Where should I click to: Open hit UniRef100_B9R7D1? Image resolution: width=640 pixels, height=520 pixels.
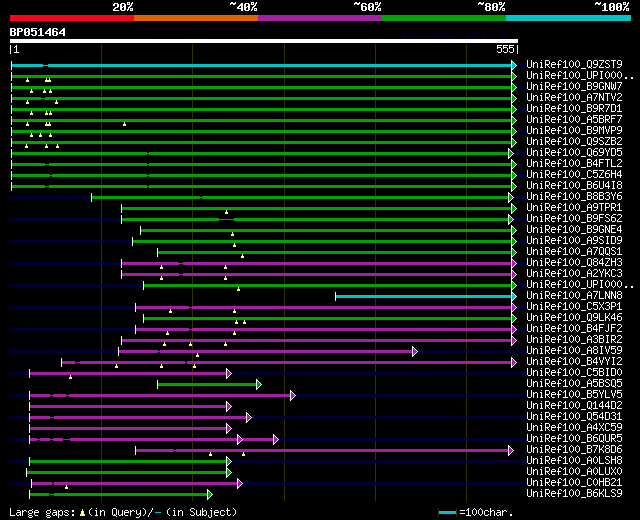pos(574,108)
